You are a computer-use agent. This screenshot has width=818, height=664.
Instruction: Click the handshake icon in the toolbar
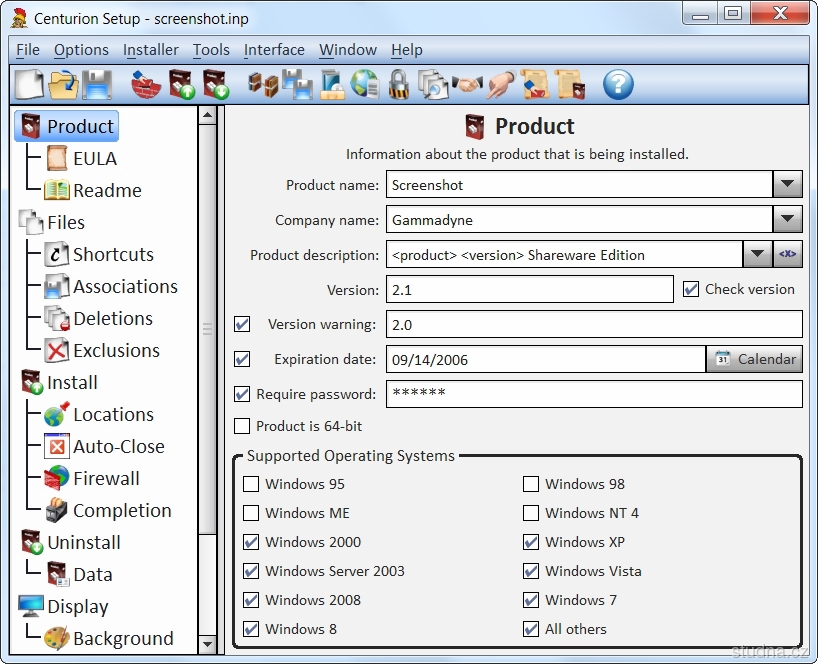coord(466,84)
